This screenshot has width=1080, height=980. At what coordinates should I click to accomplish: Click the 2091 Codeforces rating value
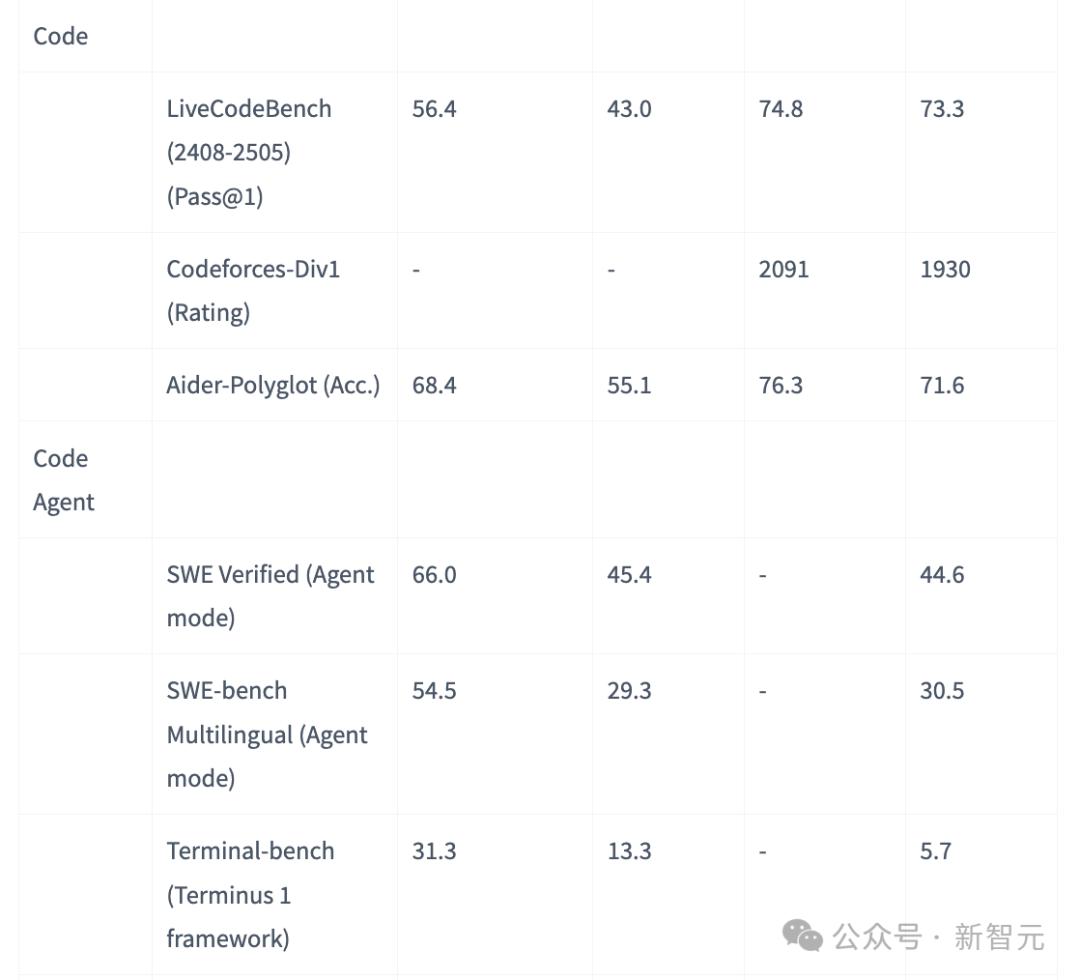click(x=784, y=269)
